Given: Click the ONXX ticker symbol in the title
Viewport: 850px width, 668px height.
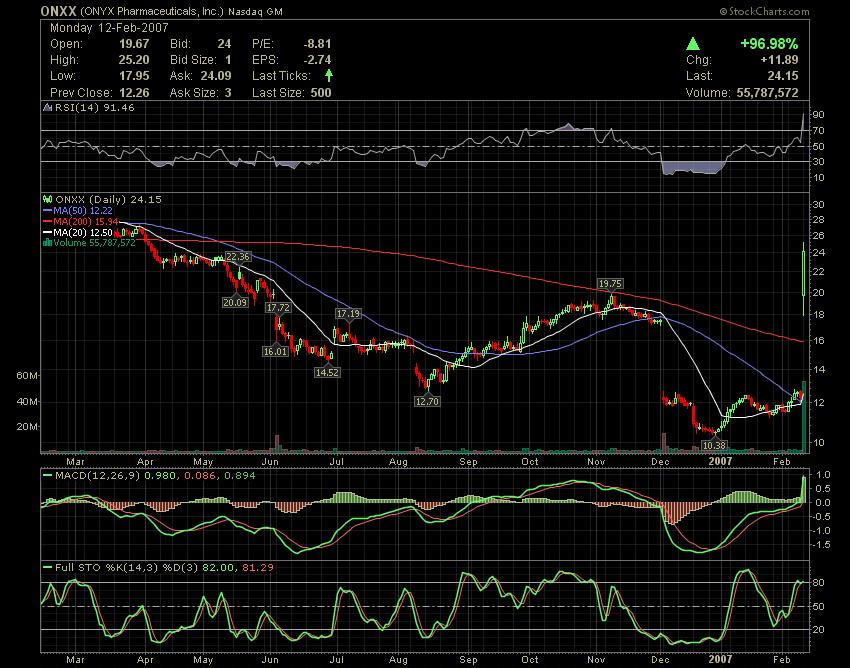Looking at the screenshot, I should click(x=59, y=11).
